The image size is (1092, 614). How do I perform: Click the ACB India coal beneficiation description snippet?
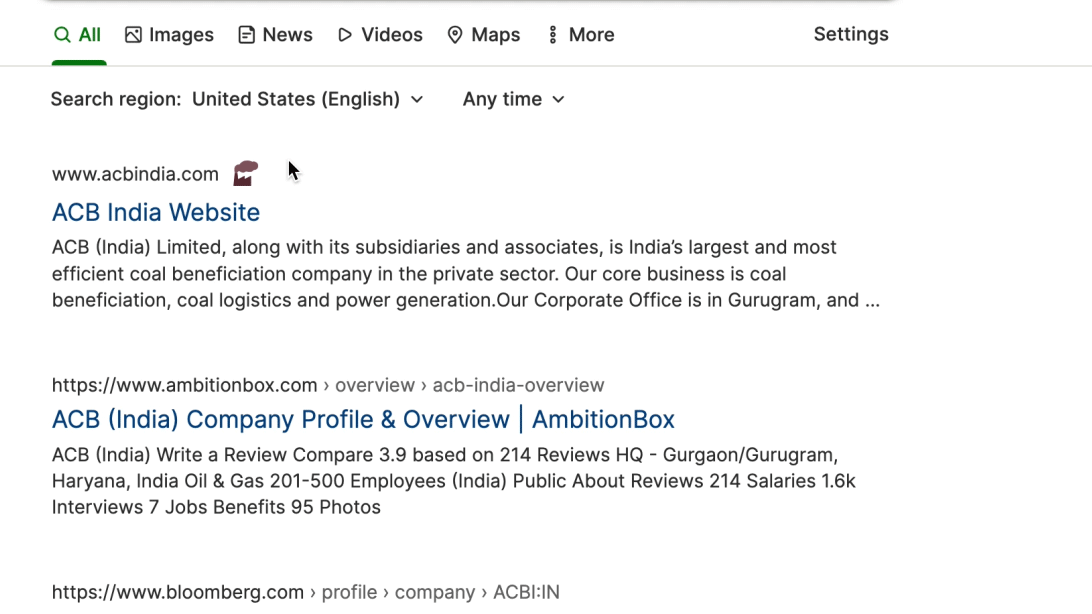coord(466,274)
